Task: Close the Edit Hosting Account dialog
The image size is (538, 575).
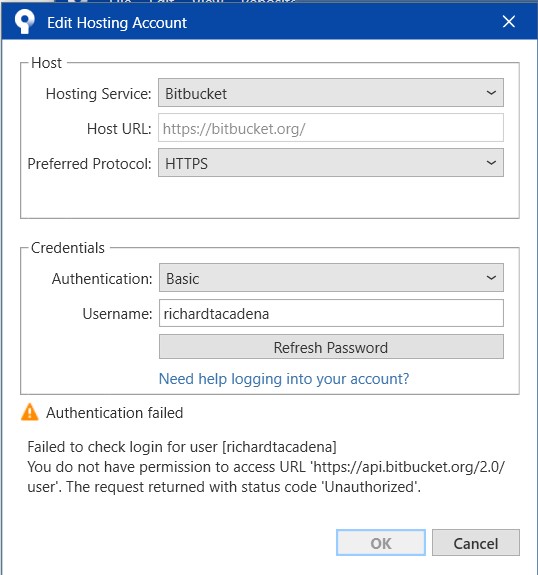Action: [509, 22]
